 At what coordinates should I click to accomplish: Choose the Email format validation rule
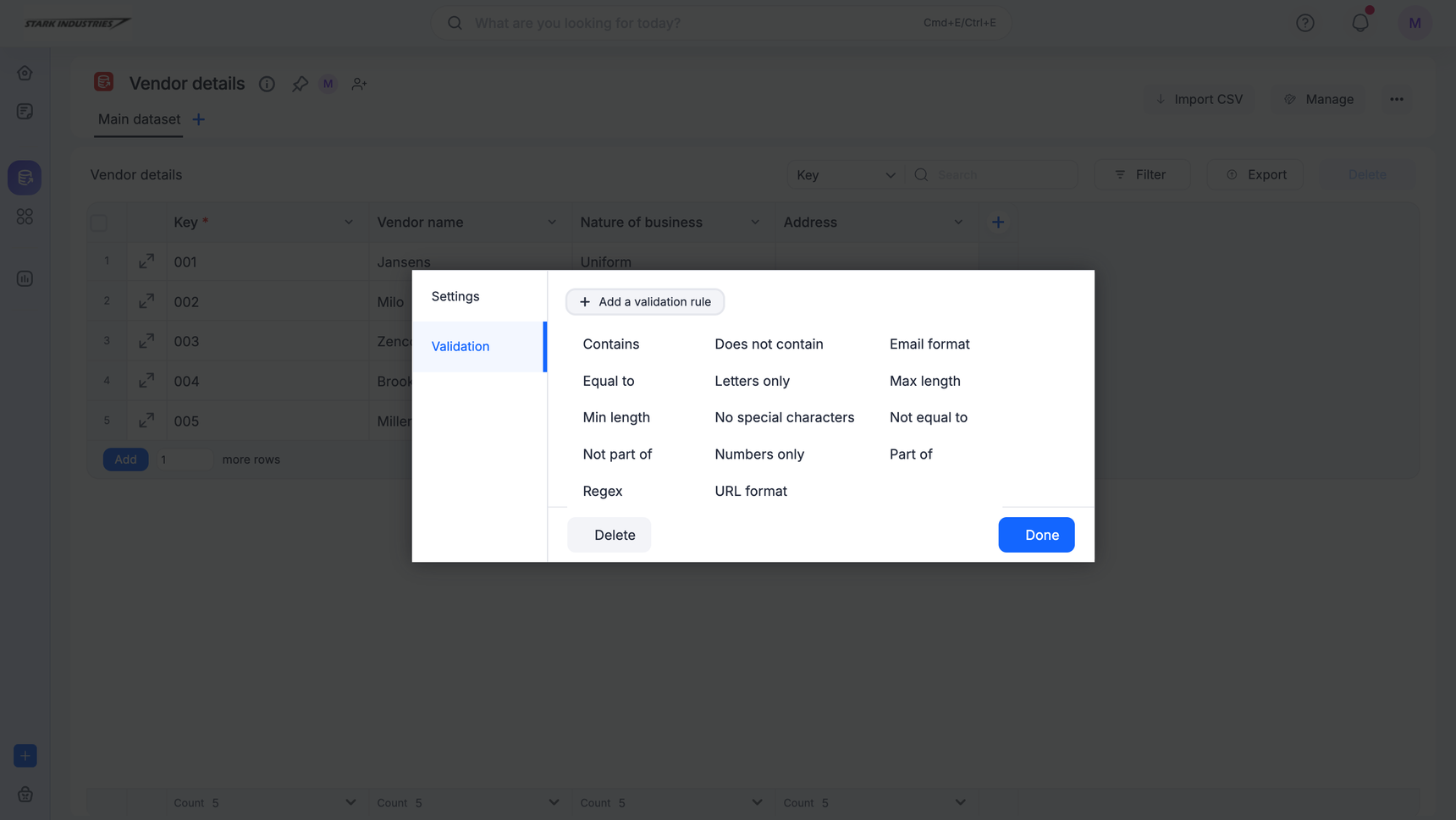click(929, 344)
